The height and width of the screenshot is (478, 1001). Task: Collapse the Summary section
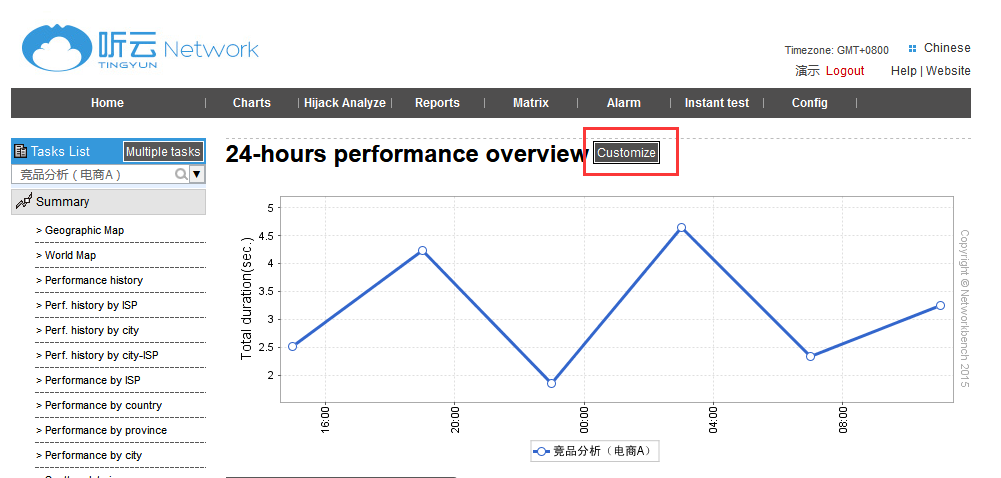coord(62,202)
